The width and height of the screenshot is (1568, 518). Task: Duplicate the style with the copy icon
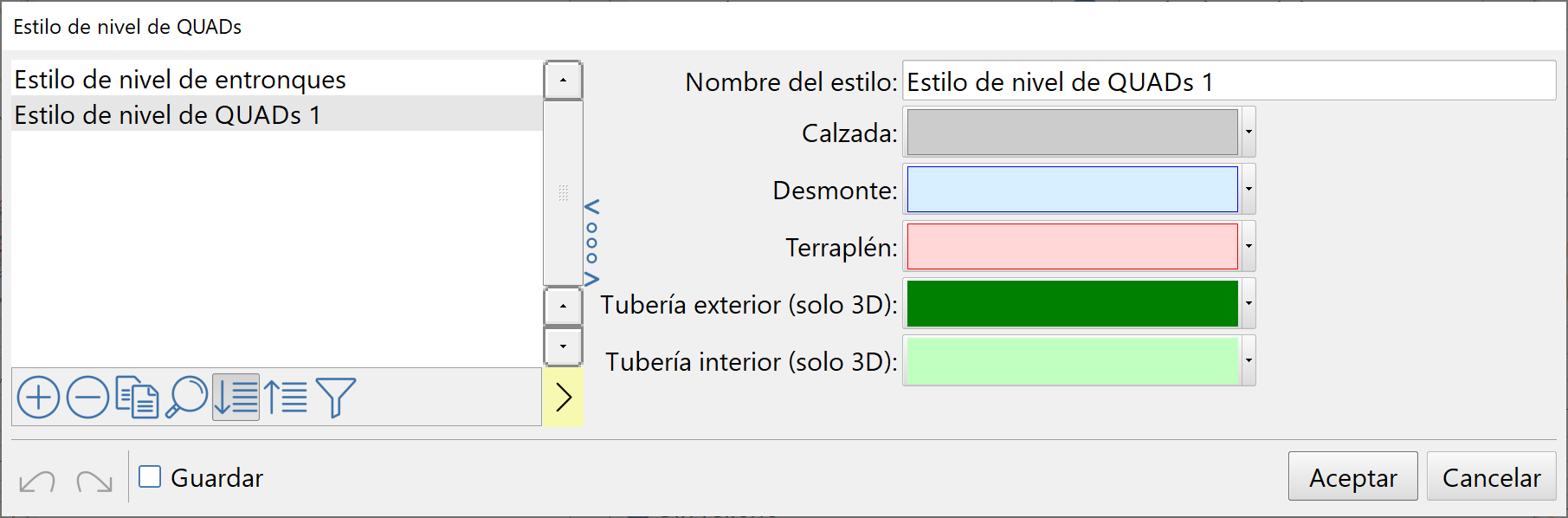pos(139,397)
